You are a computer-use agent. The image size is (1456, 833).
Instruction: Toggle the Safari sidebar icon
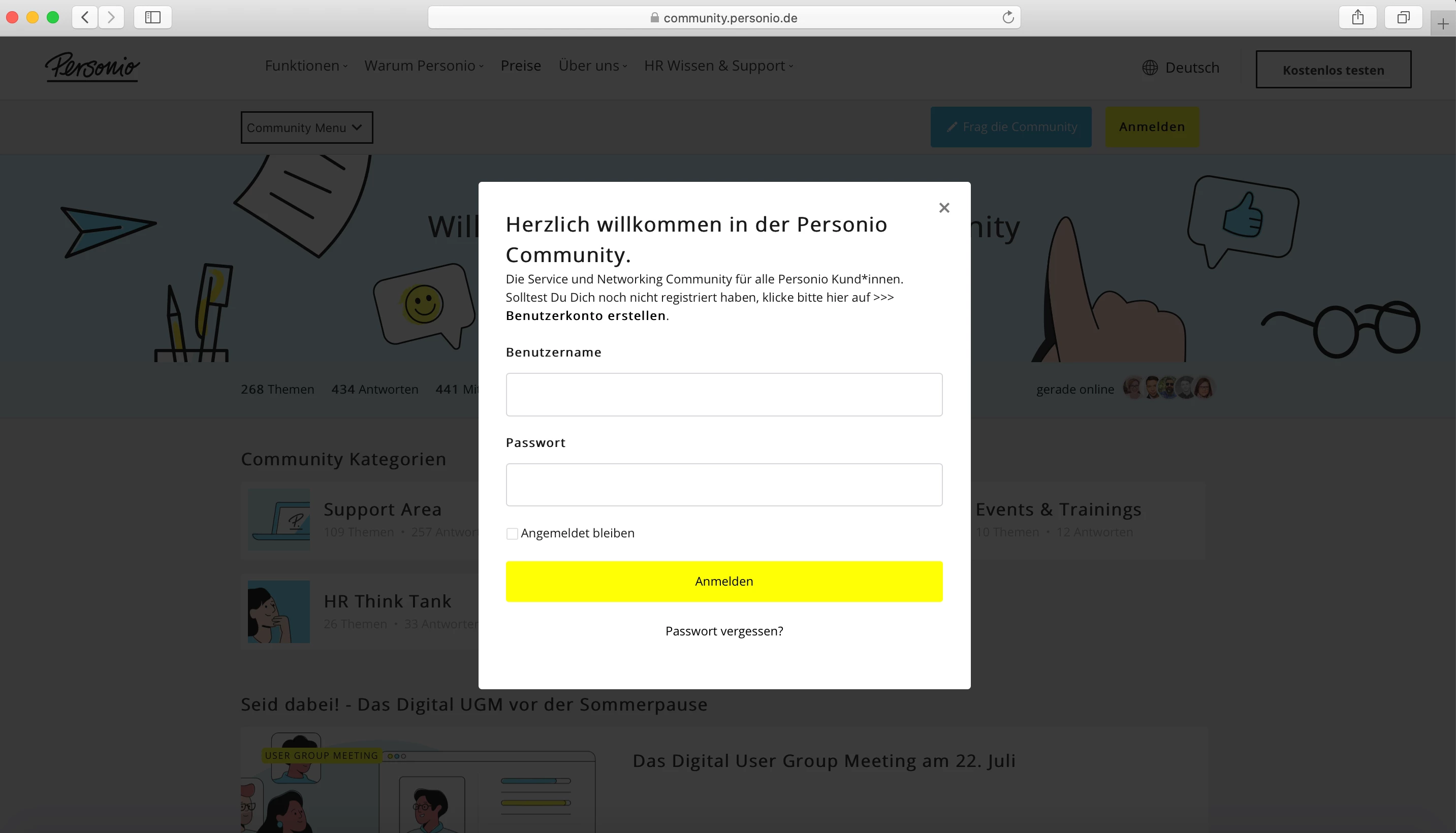[153, 17]
